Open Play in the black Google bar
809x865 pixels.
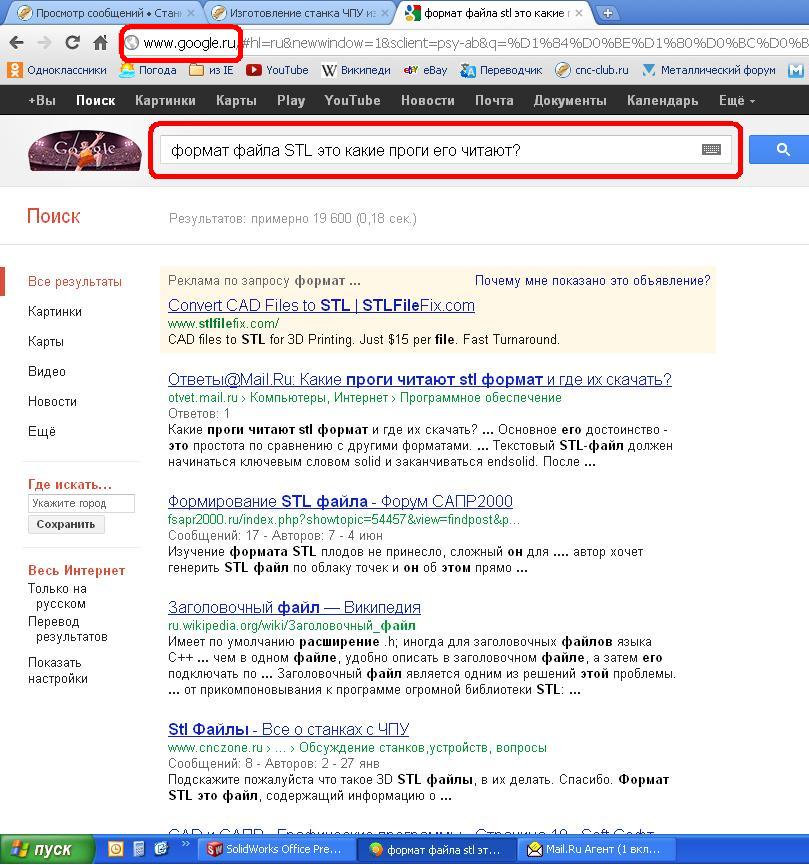[291, 100]
